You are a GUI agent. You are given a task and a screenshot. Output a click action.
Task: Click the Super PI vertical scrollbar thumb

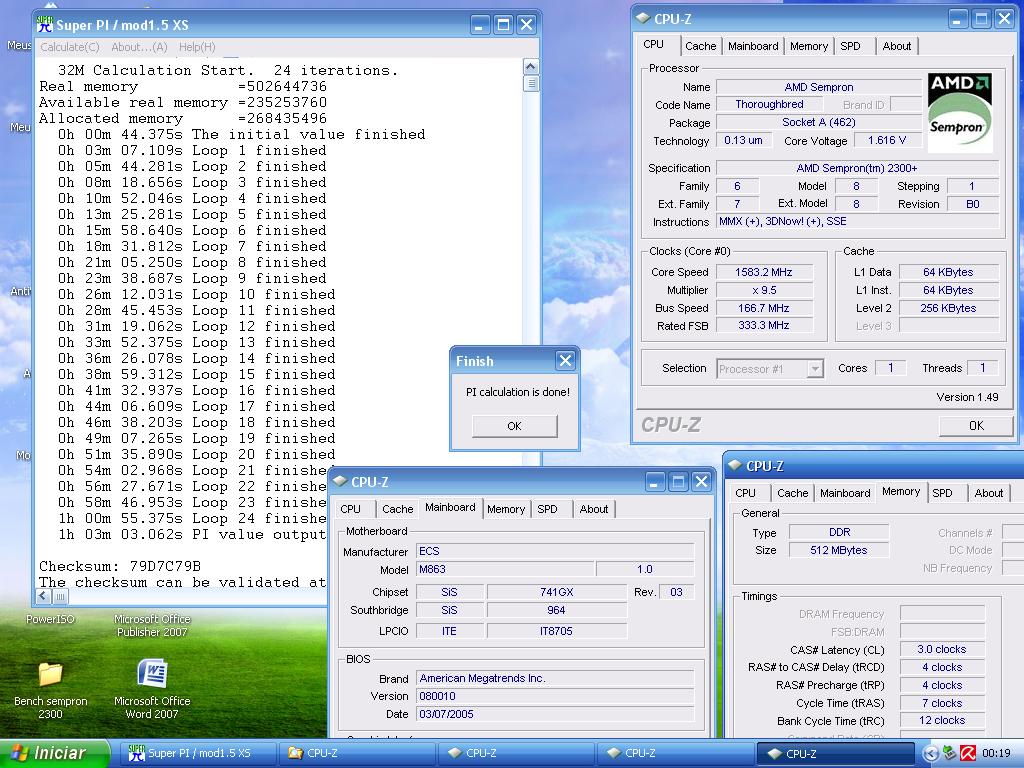click(x=531, y=83)
